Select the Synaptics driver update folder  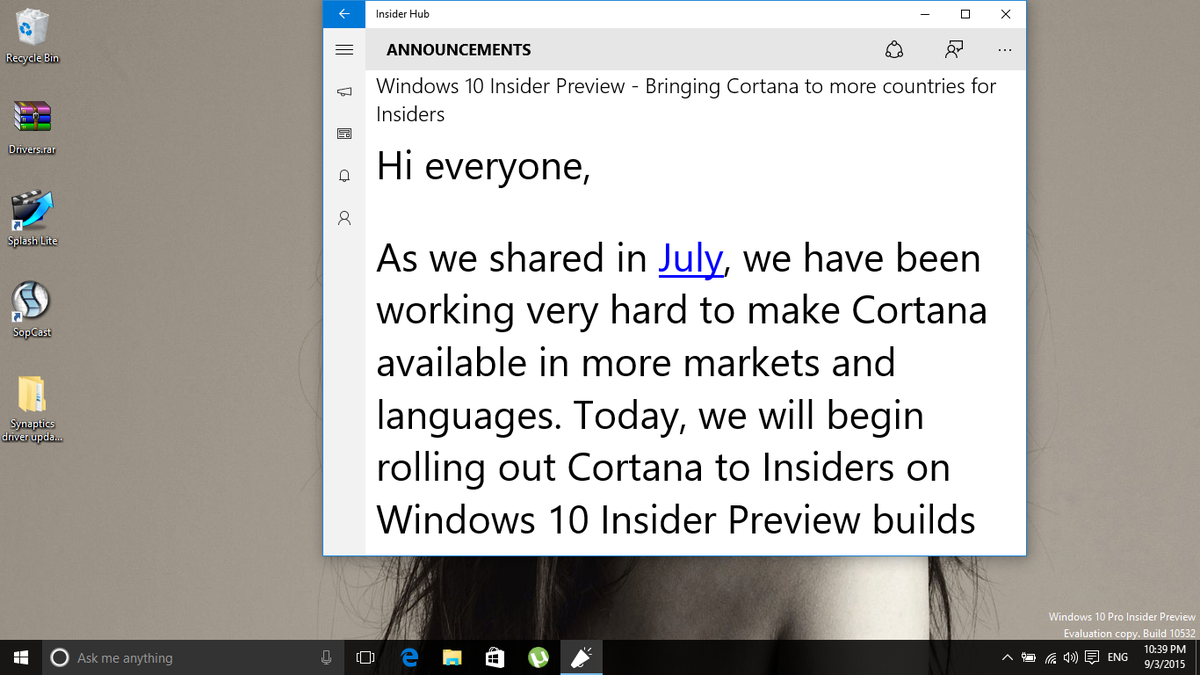coord(32,407)
